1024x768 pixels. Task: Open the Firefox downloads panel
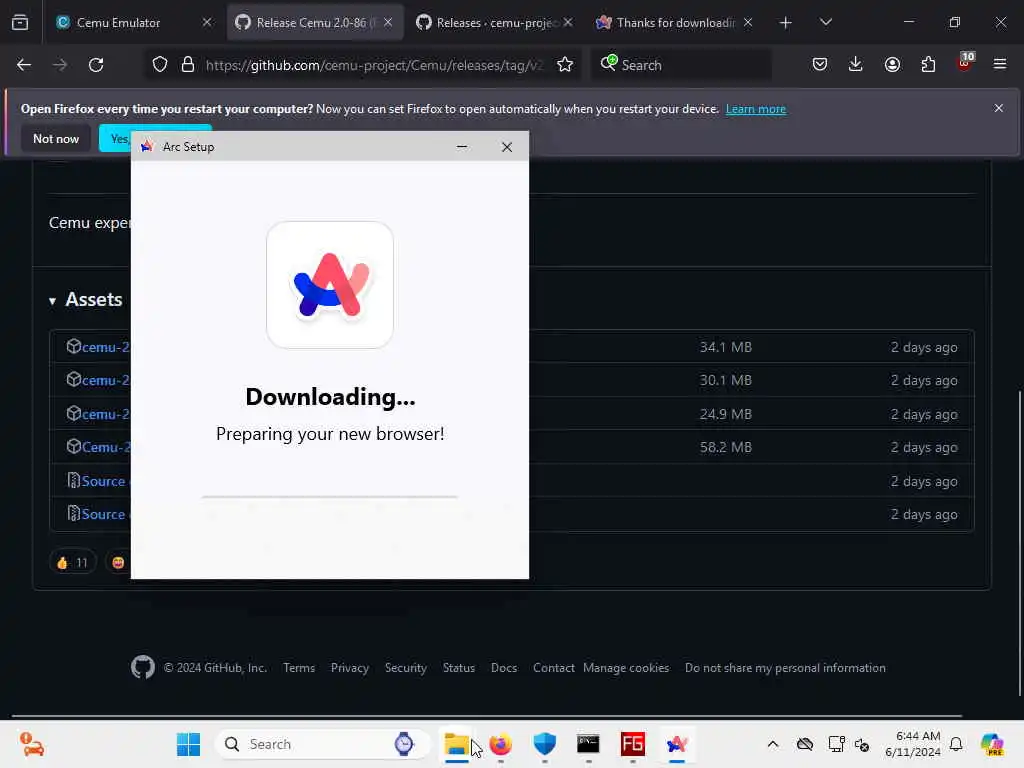[856, 65]
